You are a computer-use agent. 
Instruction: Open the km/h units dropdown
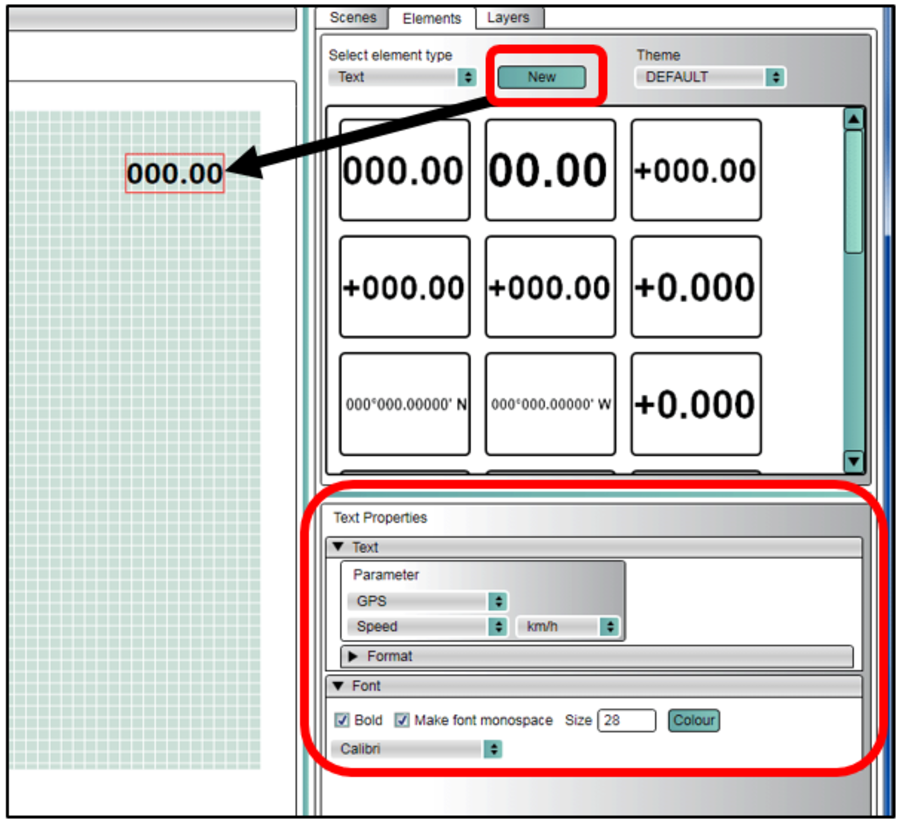(568, 627)
